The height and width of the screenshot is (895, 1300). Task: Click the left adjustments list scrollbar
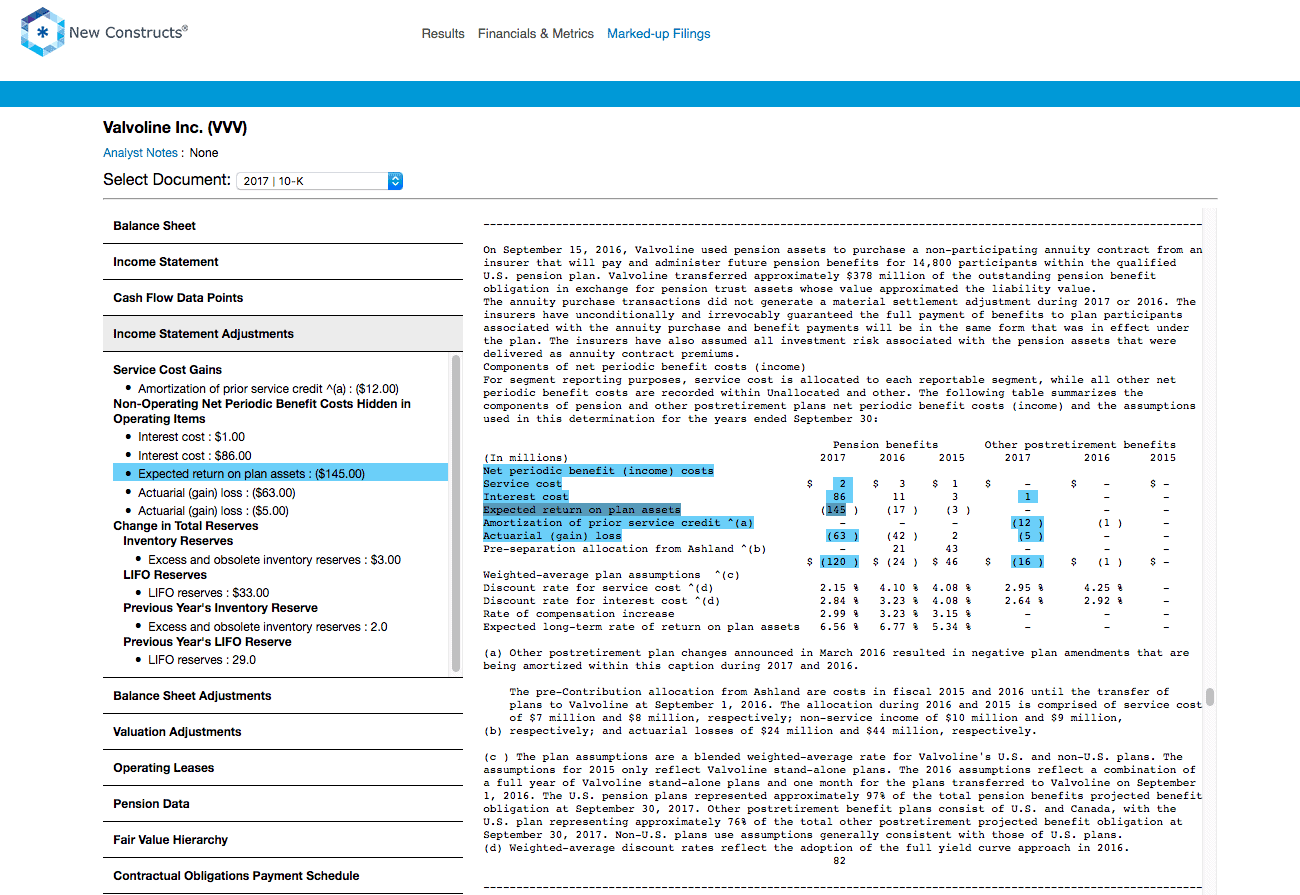point(457,515)
